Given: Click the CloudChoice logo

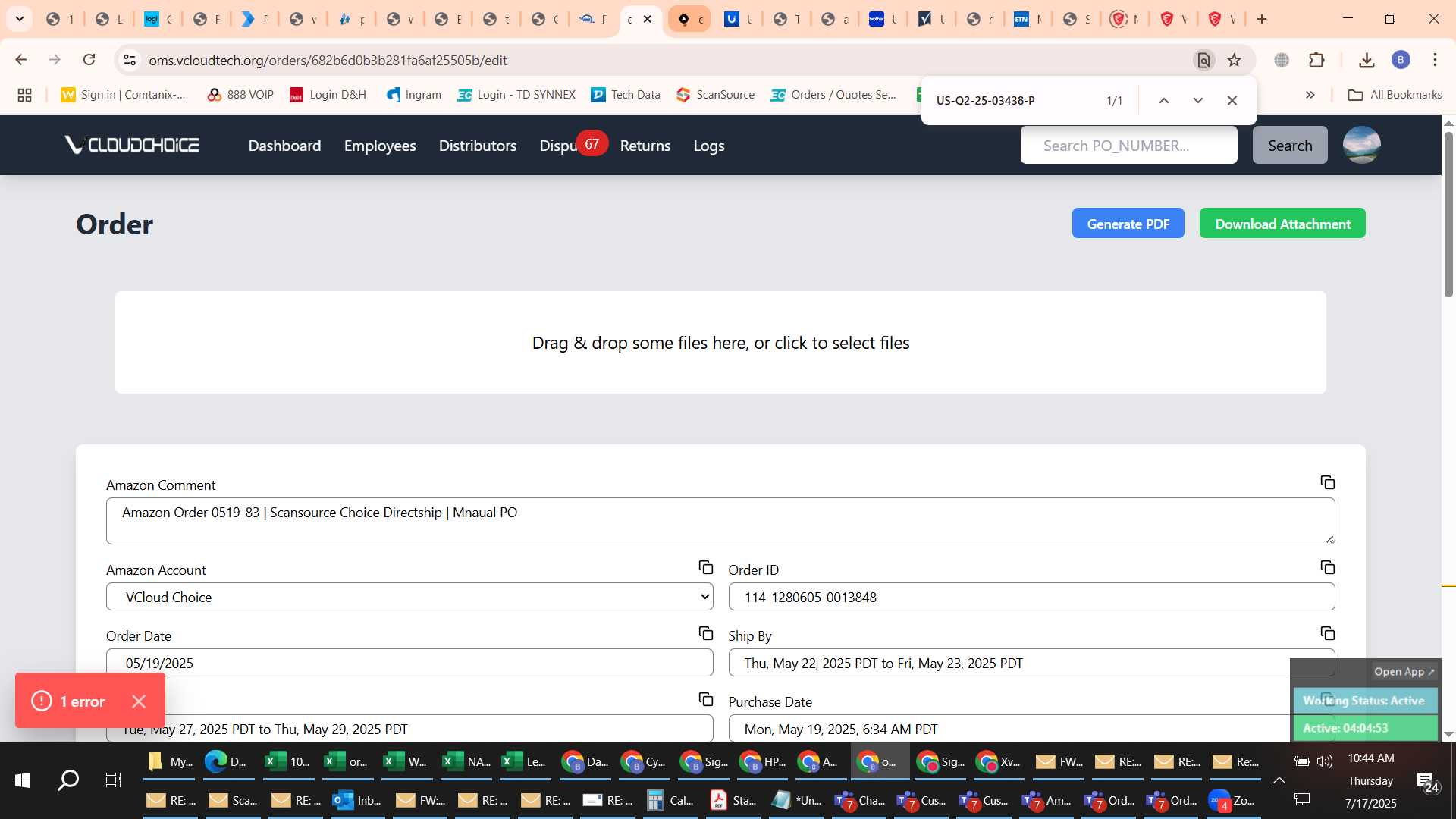Looking at the screenshot, I should tap(132, 145).
